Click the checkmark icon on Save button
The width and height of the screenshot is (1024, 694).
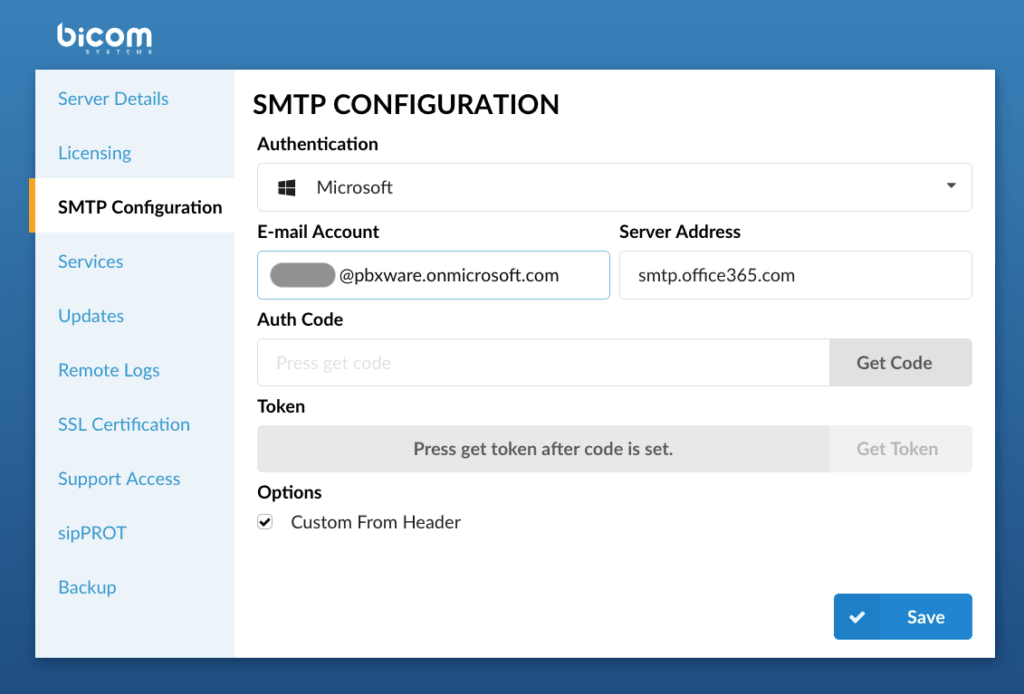[x=857, y=617]
